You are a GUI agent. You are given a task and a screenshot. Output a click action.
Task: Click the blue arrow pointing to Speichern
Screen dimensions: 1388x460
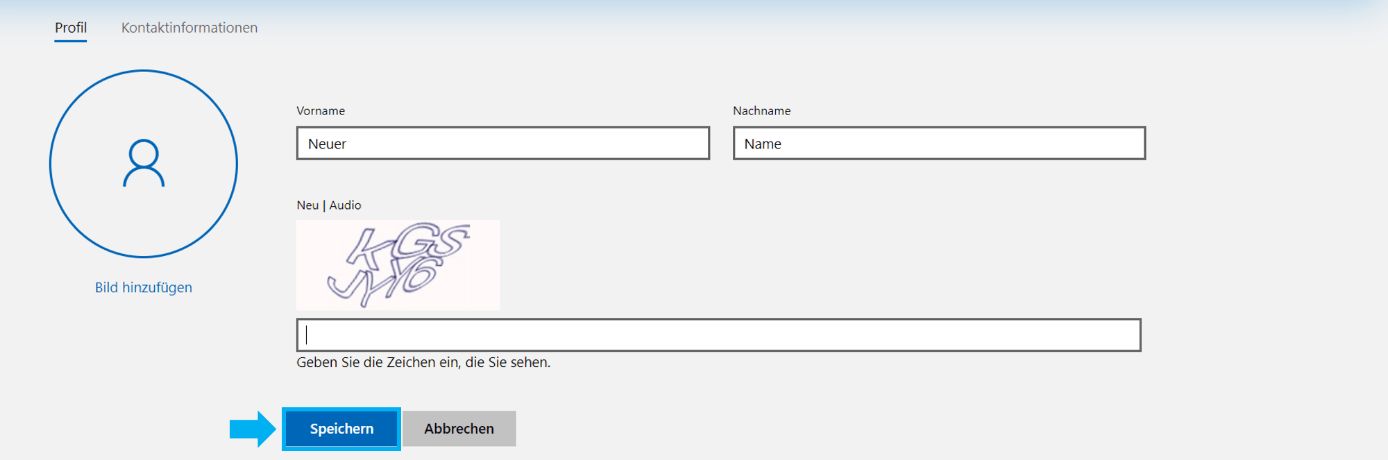pos(251,429)
